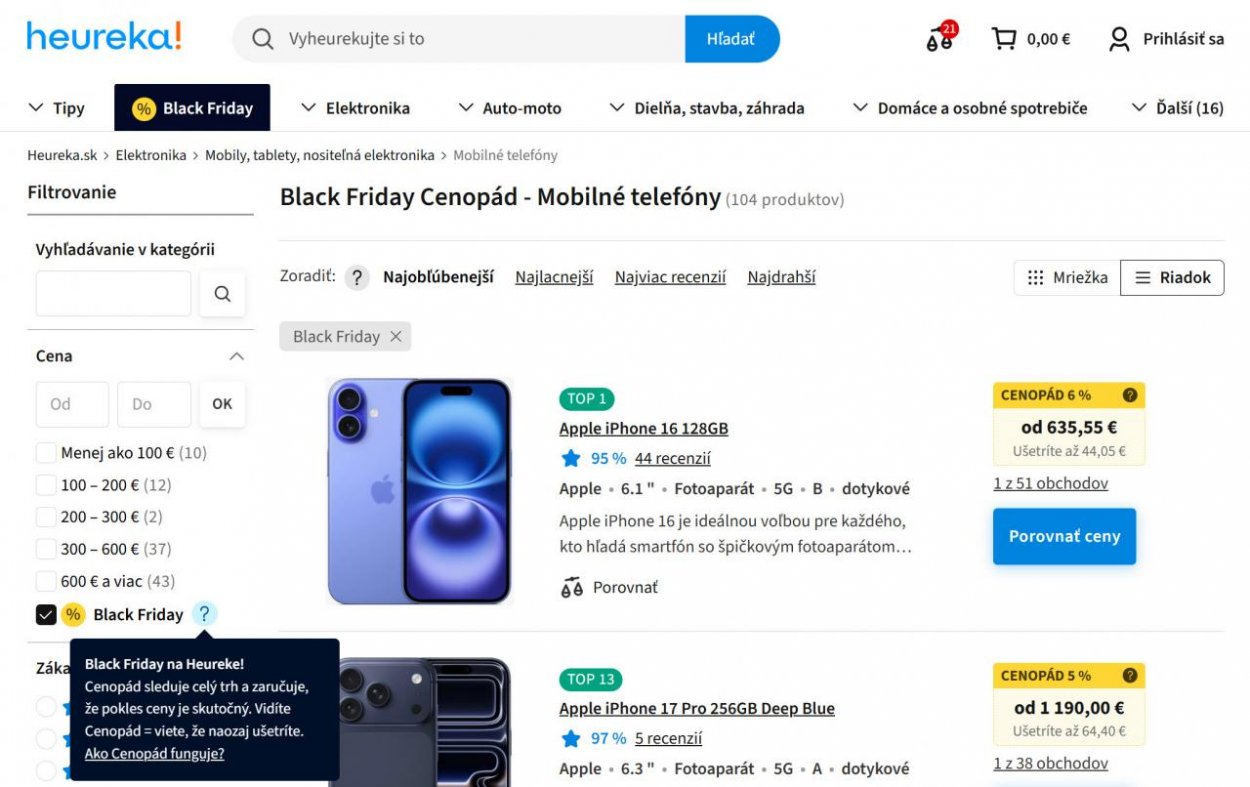Switch to the Riadok view tab

click(x=1172, y=277)
